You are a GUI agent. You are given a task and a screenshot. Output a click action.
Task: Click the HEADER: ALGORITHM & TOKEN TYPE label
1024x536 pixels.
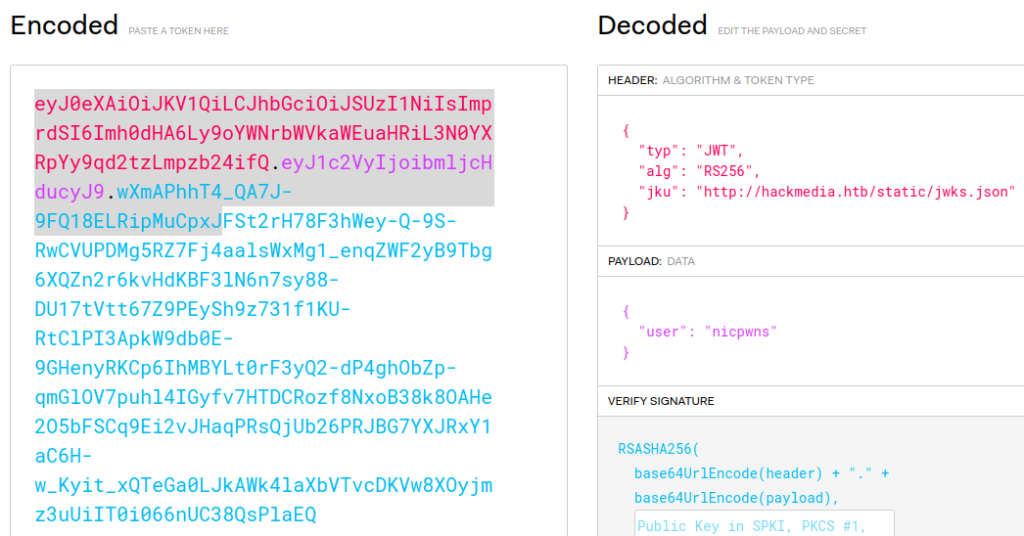[711, 80]
